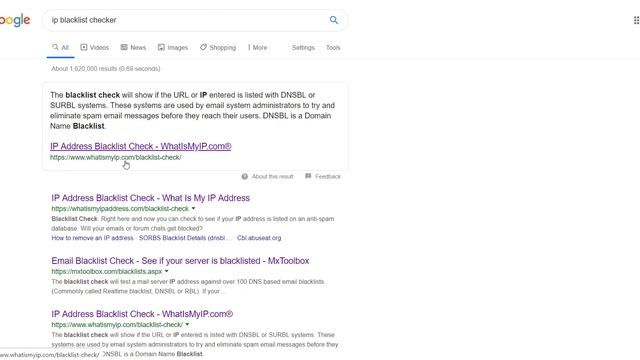The width and height of the screenshot is (640, 360).
Task: Click the flag icon next to Feedback
Action: pyautogui.click(x=308, y=176)
